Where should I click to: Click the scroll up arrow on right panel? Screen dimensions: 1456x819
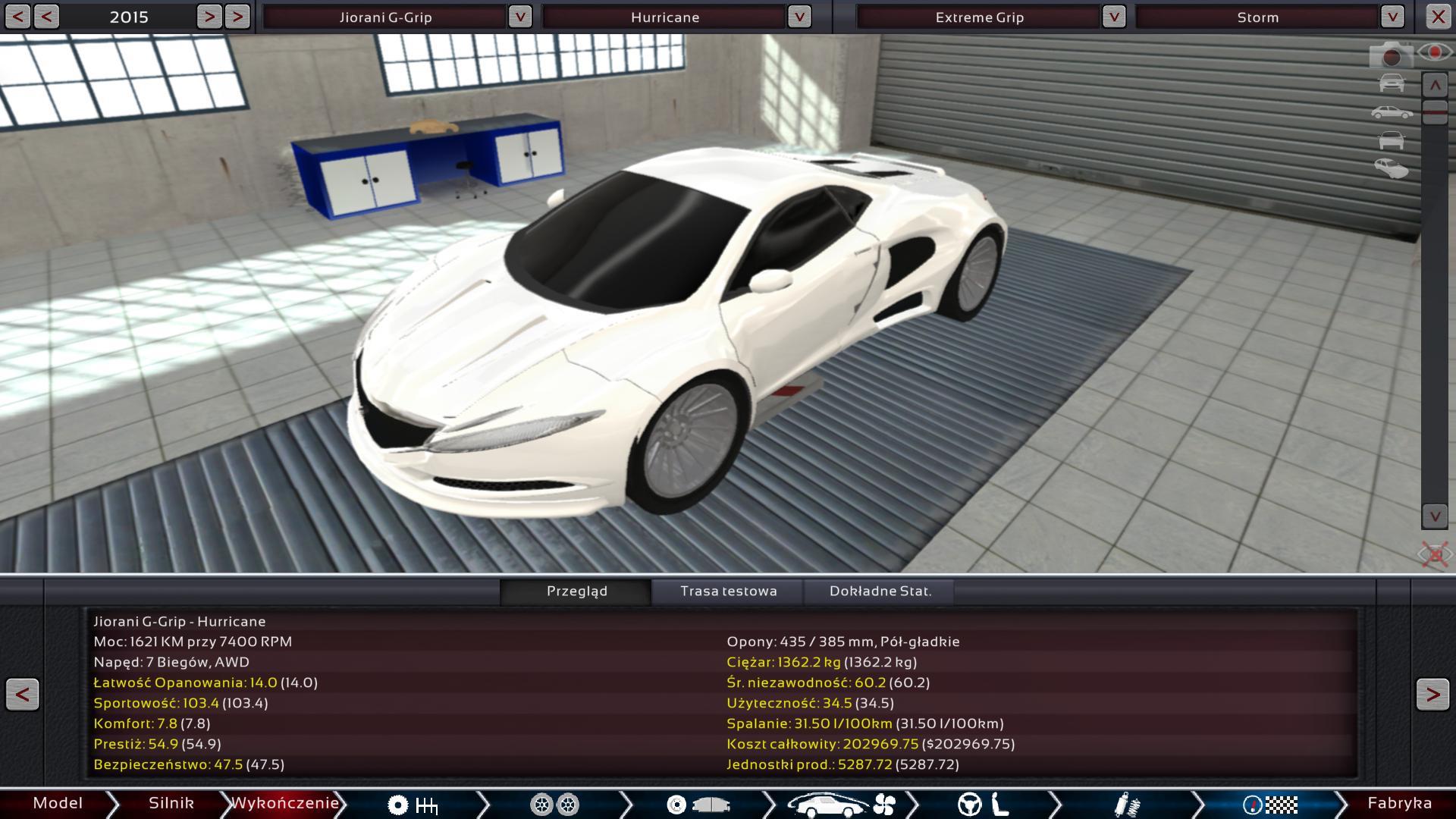coord(1435,86)
